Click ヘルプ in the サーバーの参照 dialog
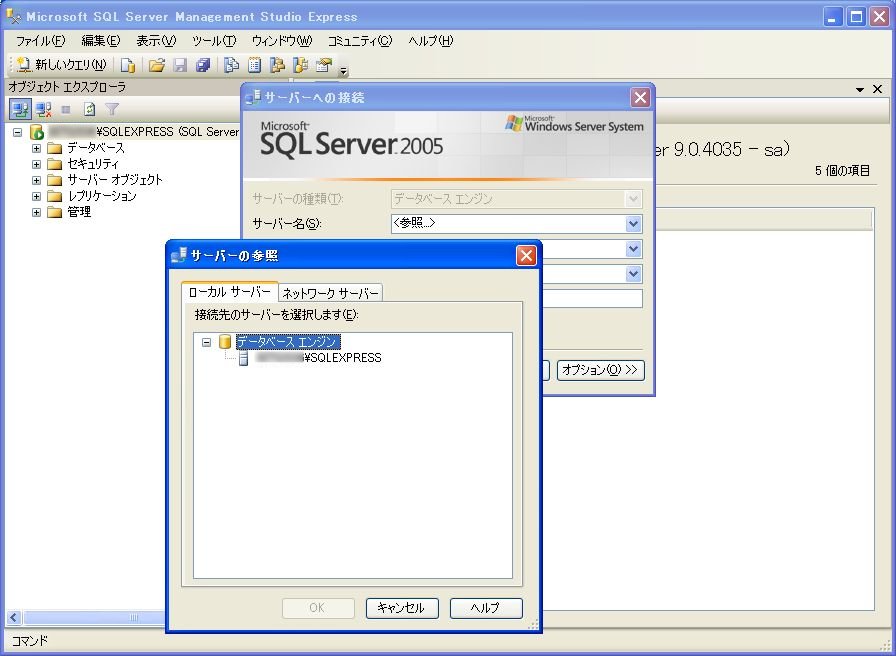Viewport: 896px width, 656px height. (x=486, y=608)
